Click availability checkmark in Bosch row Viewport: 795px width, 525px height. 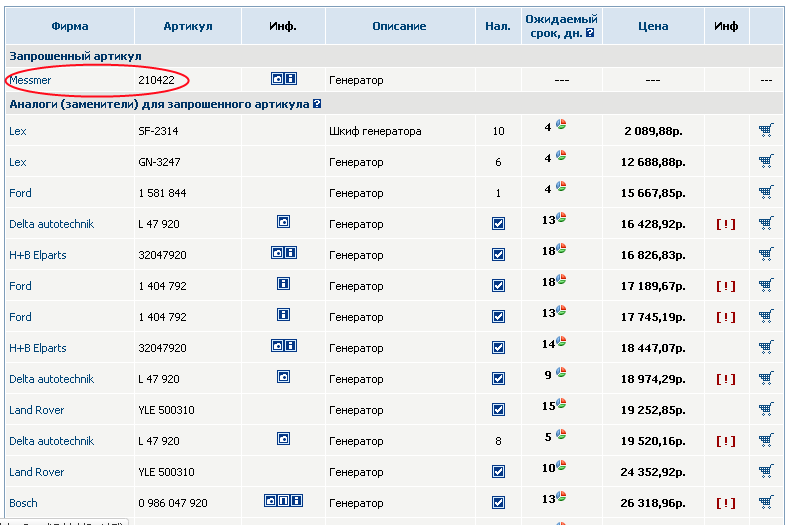click(x=498, y=503)
